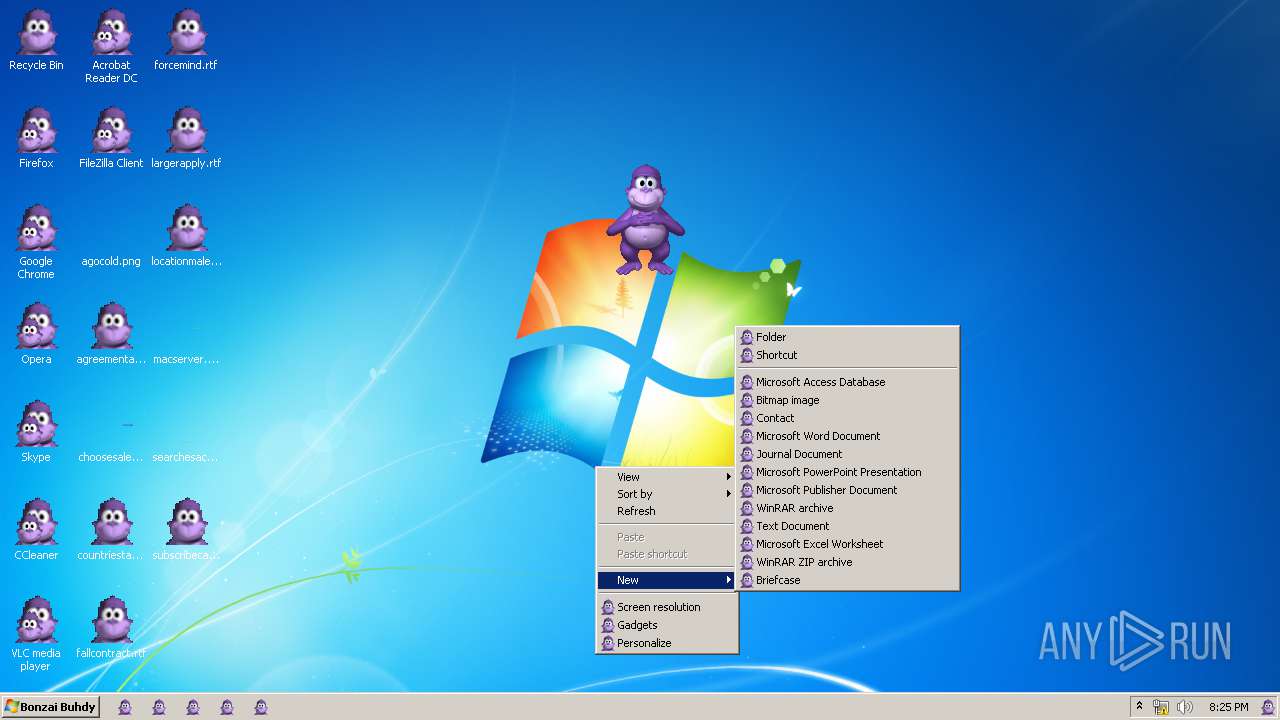Image resolution: width=1280 pixels, height=720 pixels.
Task: Create a new Microsoft PowerPoint Presentation
Action: [x=847, y=472]
